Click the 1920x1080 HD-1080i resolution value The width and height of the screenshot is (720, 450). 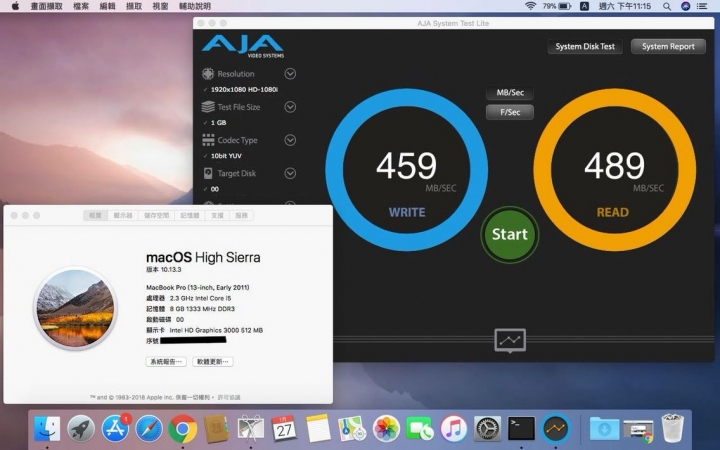tap(244, 90)
